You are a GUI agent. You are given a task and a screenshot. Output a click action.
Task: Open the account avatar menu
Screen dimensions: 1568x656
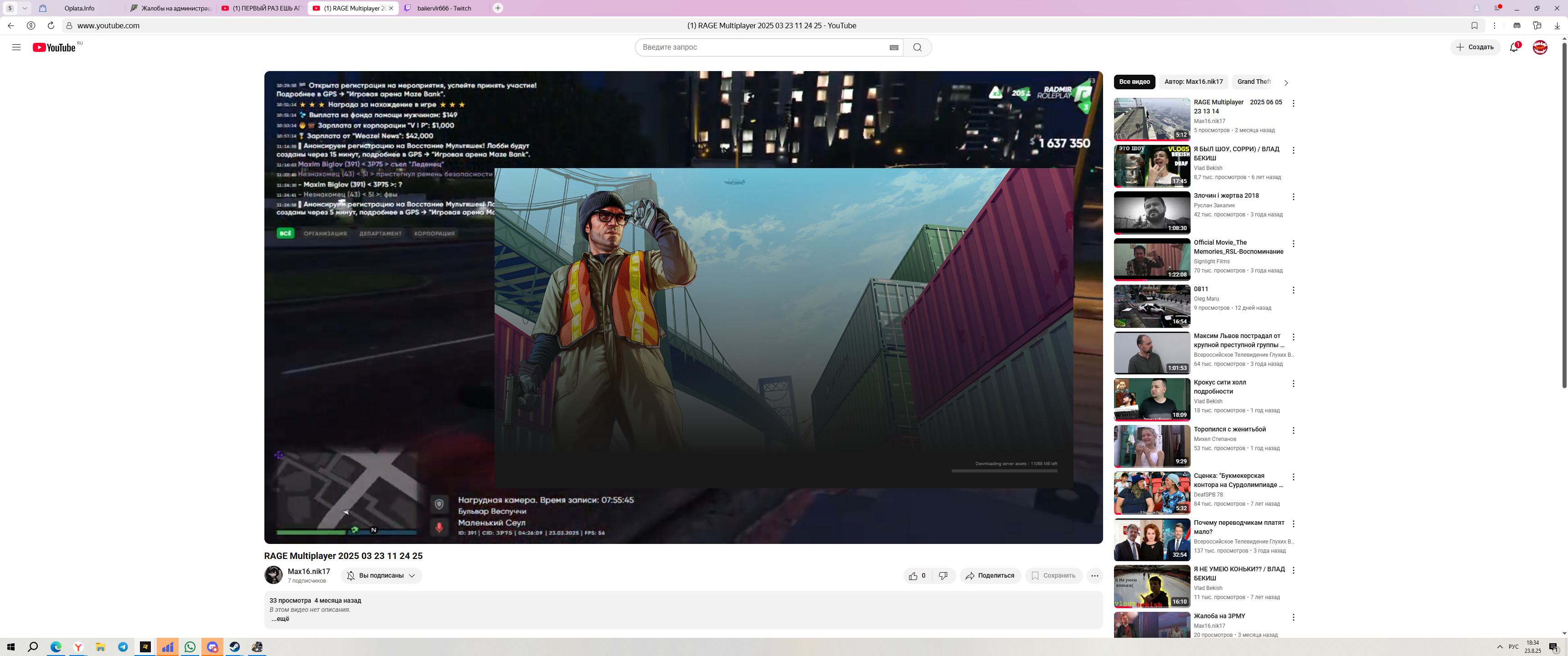coord(1540,47)
